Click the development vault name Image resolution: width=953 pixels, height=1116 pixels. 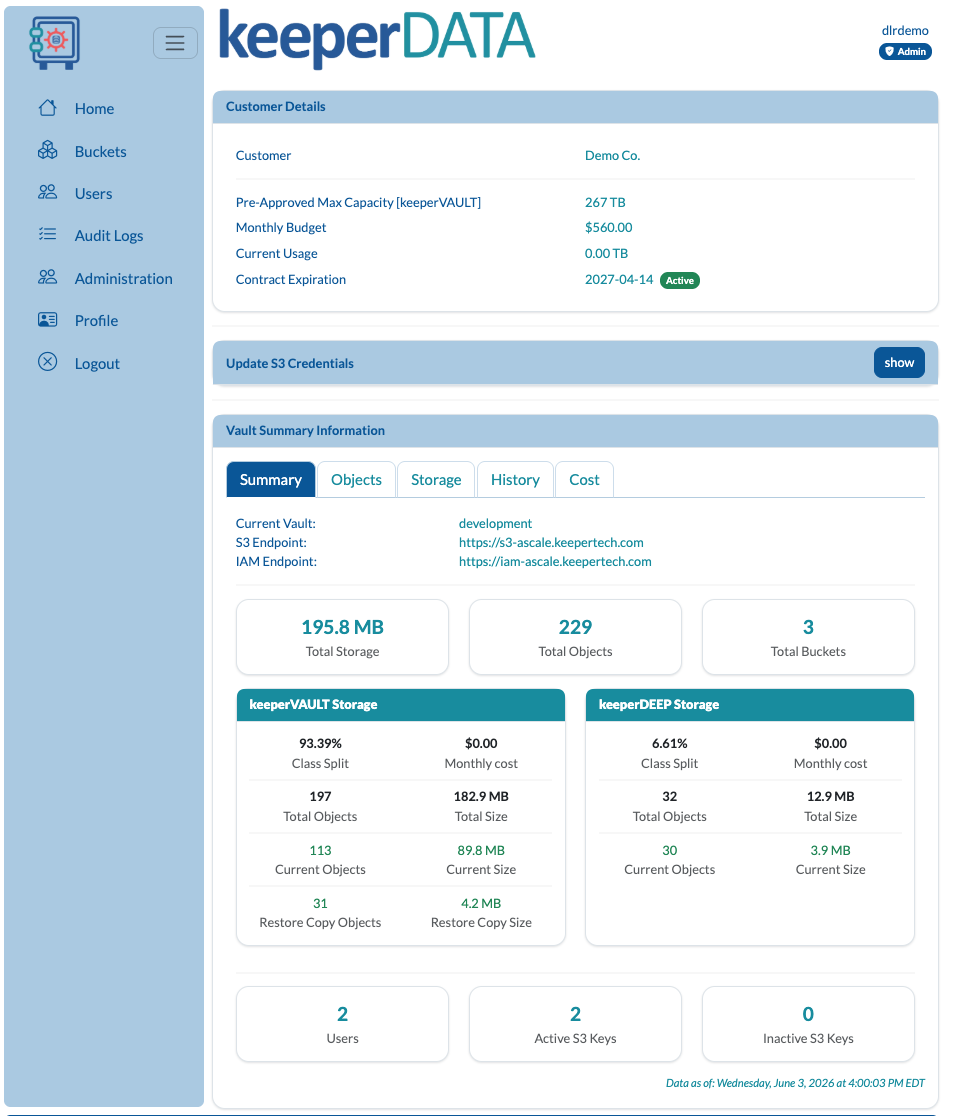tap(495, 523)
